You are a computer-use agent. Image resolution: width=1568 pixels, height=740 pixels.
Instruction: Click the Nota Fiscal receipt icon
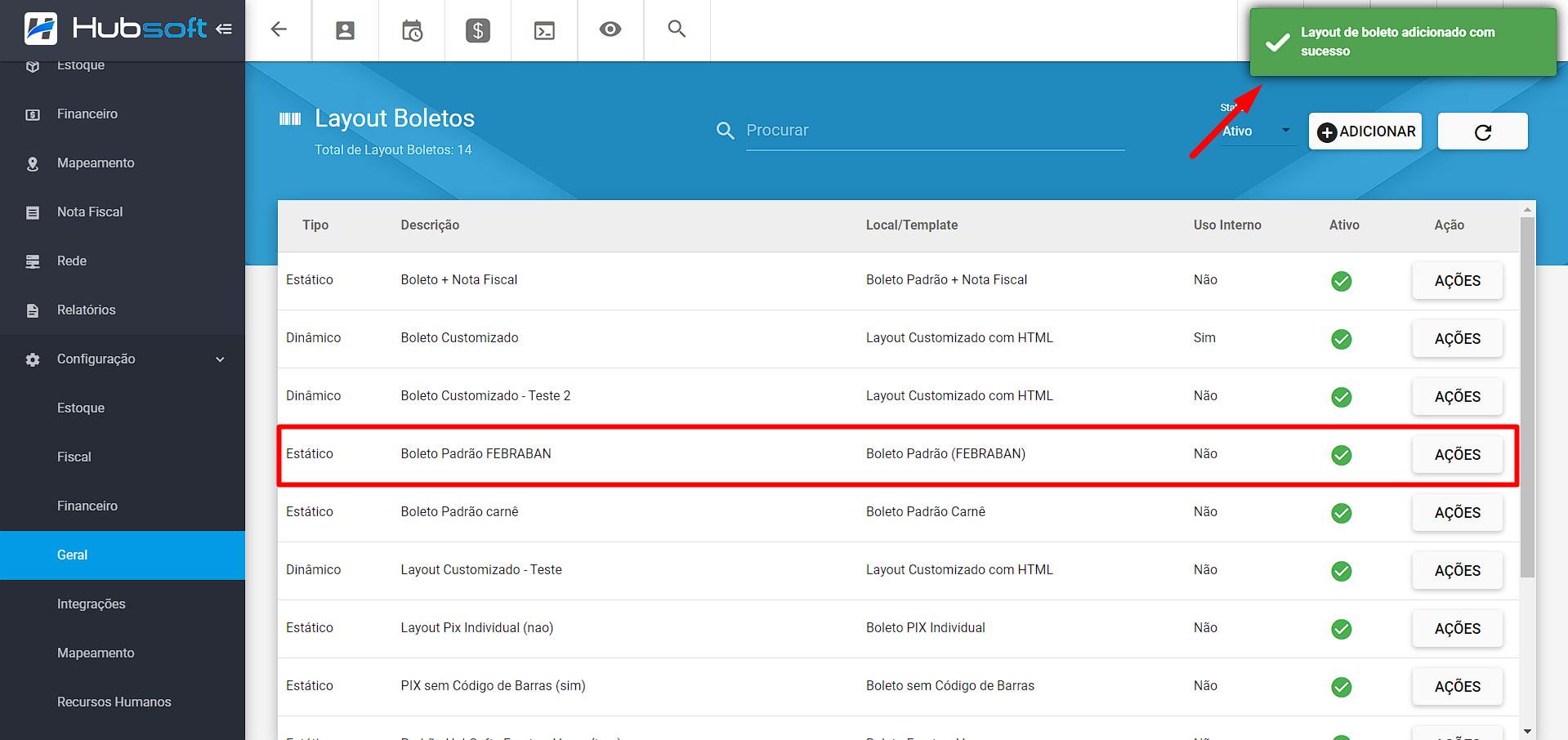point(33,212)
